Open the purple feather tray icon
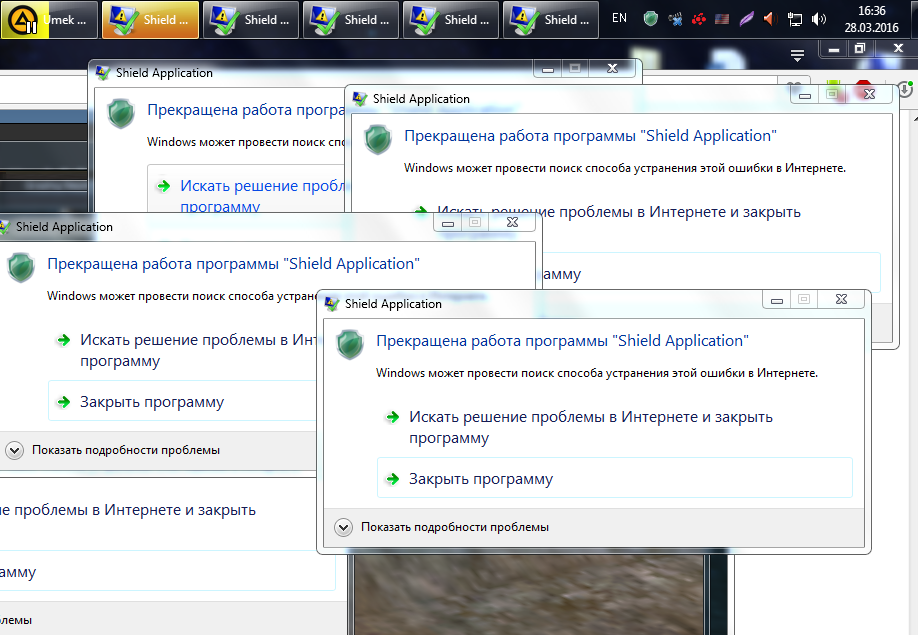918x635 pixels. (x=746, y=19)
